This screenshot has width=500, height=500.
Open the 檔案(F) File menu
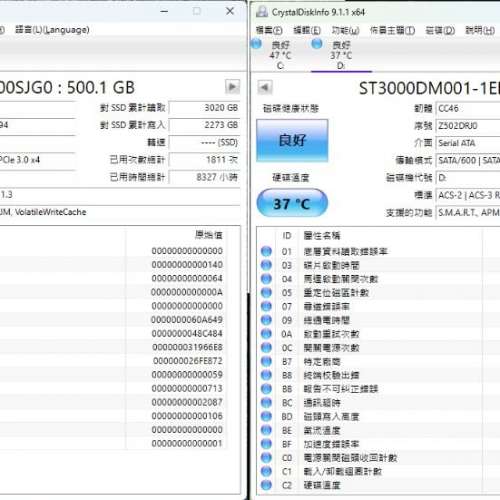pyautogui.click(x=269, y=30)
